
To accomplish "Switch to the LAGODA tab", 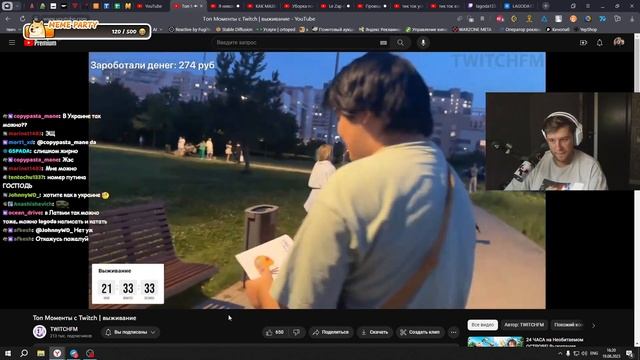I will (x=519, y=6).
